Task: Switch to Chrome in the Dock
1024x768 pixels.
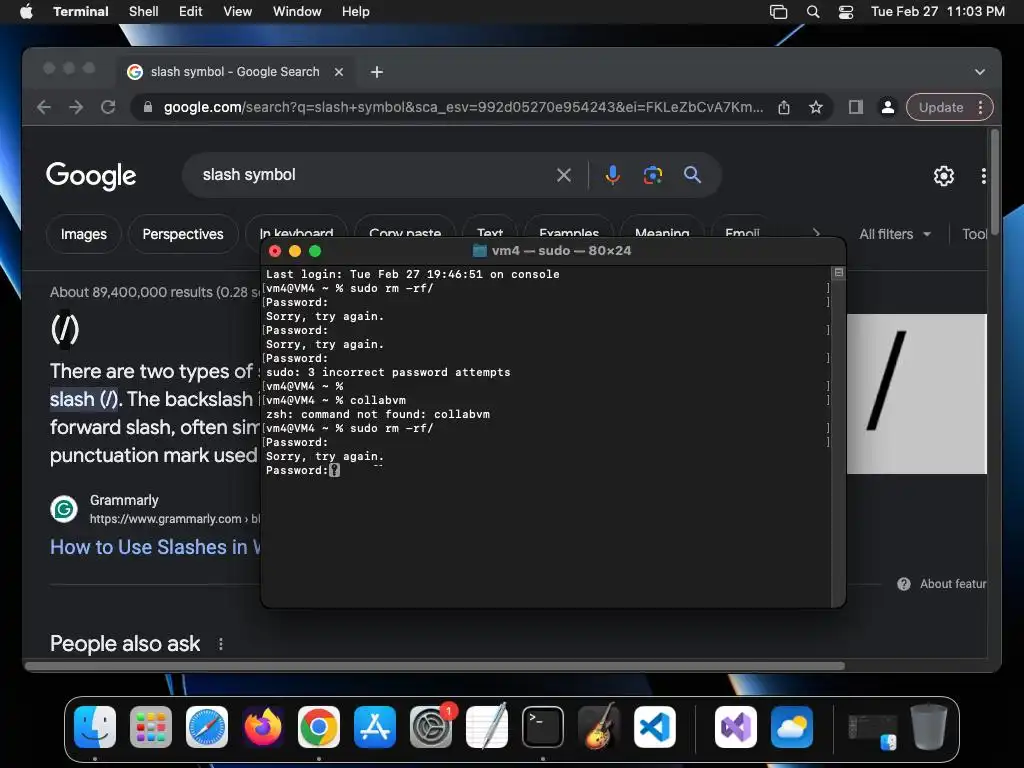Action: pos(319,727)
